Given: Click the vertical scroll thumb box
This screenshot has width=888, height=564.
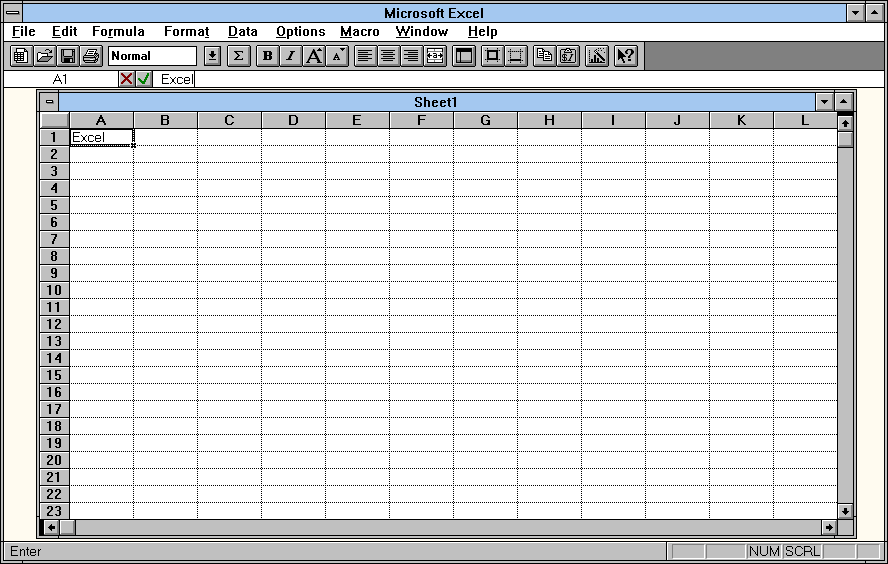Looking at the screenshot, I should pyautogui.click(x=845, y=139).
